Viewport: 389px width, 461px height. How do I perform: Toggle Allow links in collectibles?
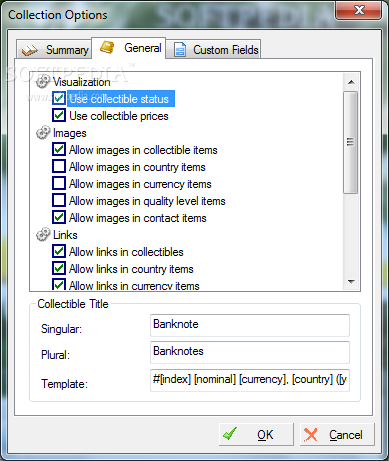pyautogui.click(x=59, y=251)
